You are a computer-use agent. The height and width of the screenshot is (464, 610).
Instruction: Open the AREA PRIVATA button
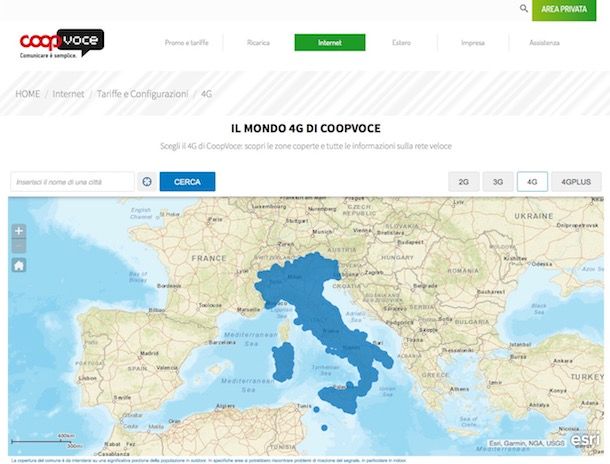coord(564,9)
